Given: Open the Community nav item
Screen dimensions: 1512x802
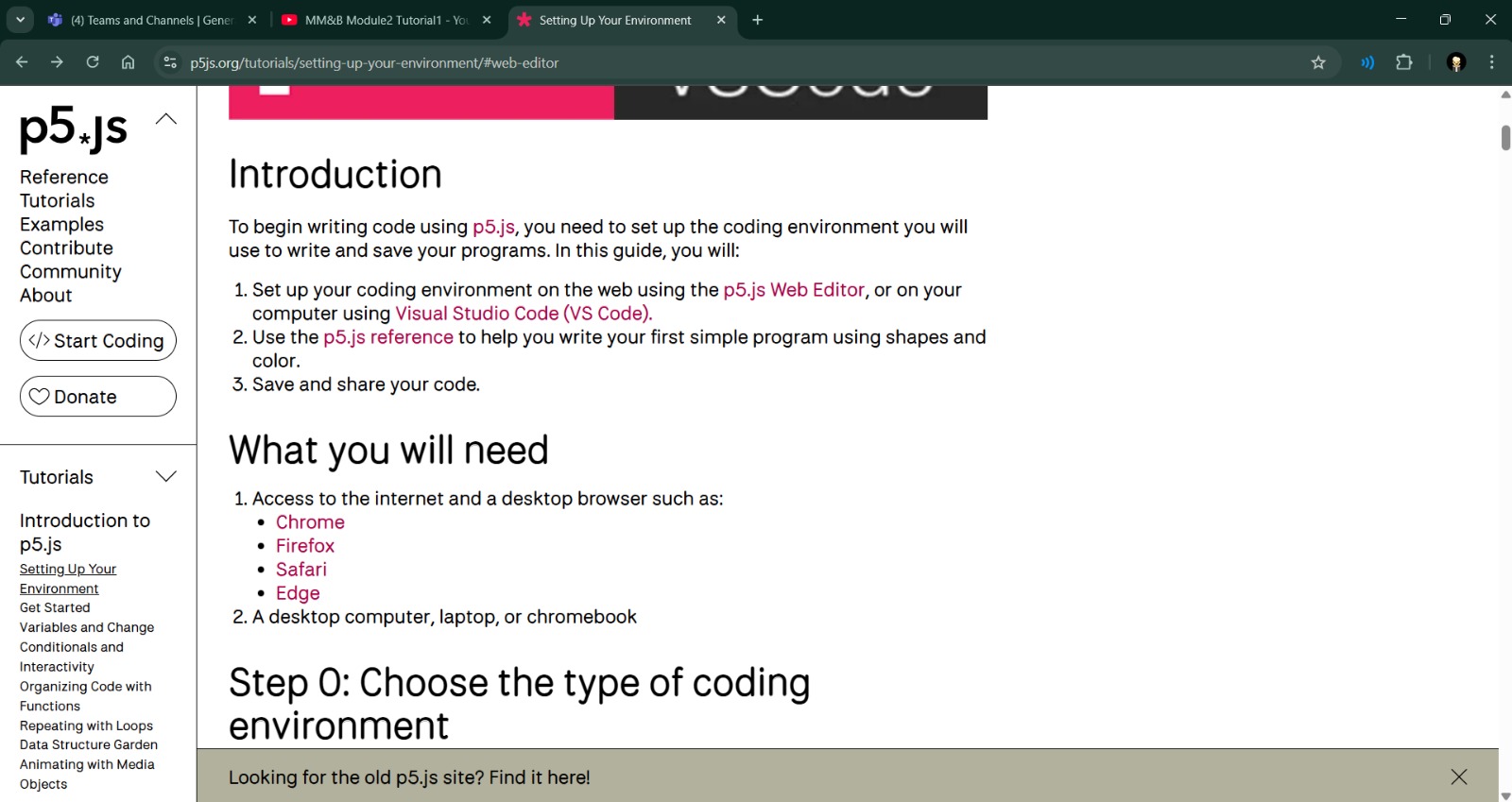Looking at the screenshot, I should (71, 271).
